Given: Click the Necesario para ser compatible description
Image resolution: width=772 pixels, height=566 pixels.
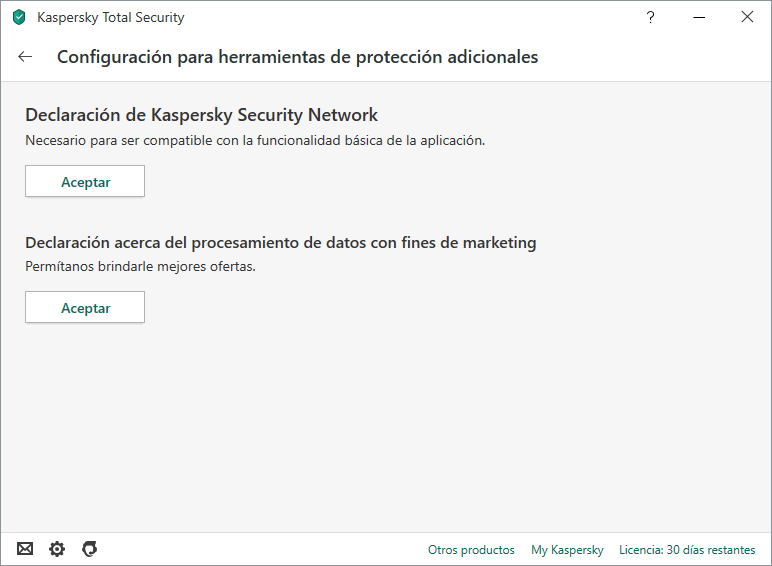Looking at the screenshot, I should coord(254,140).
